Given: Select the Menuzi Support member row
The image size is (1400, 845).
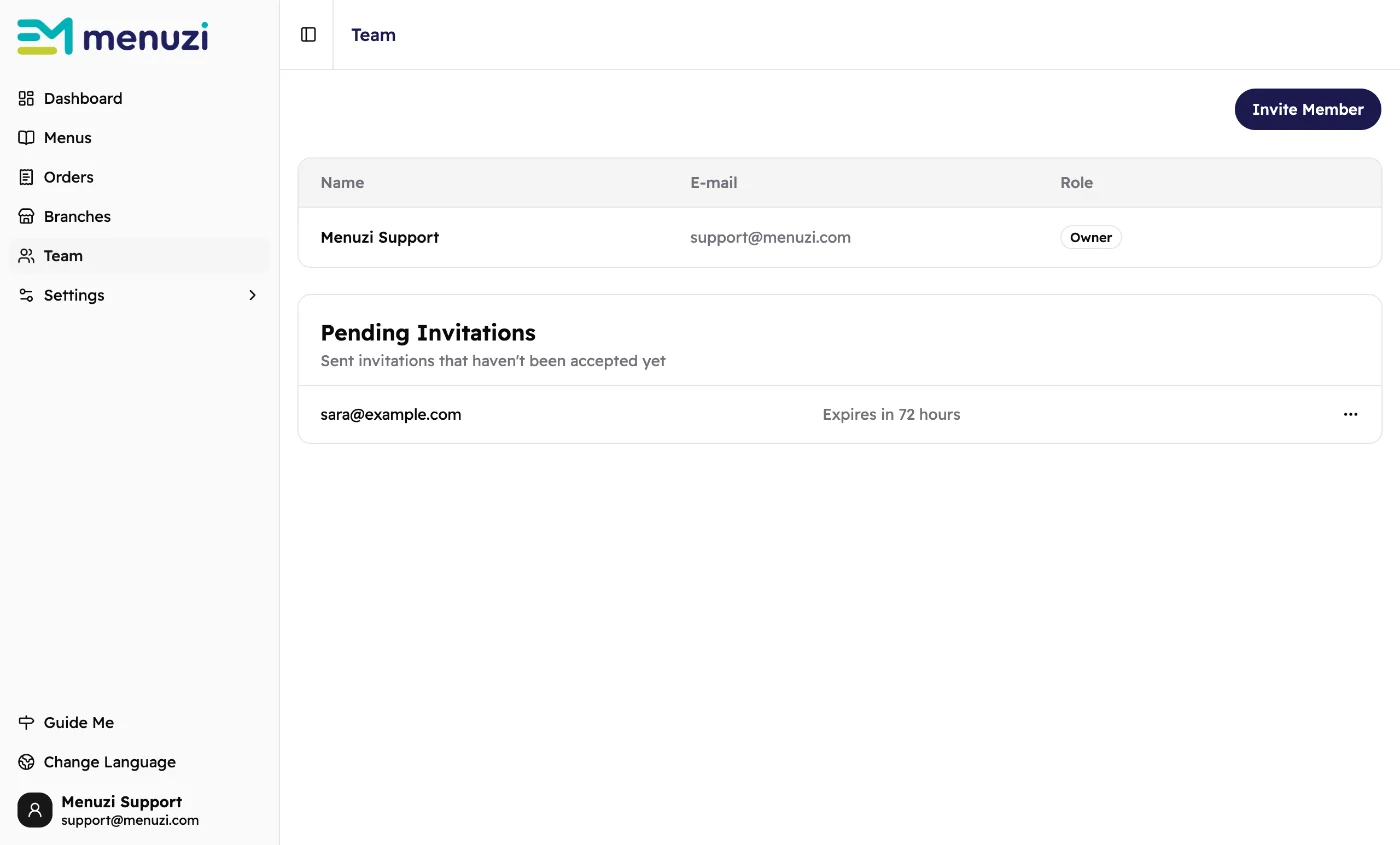Looking at the screenshot, I should [840, 237].
